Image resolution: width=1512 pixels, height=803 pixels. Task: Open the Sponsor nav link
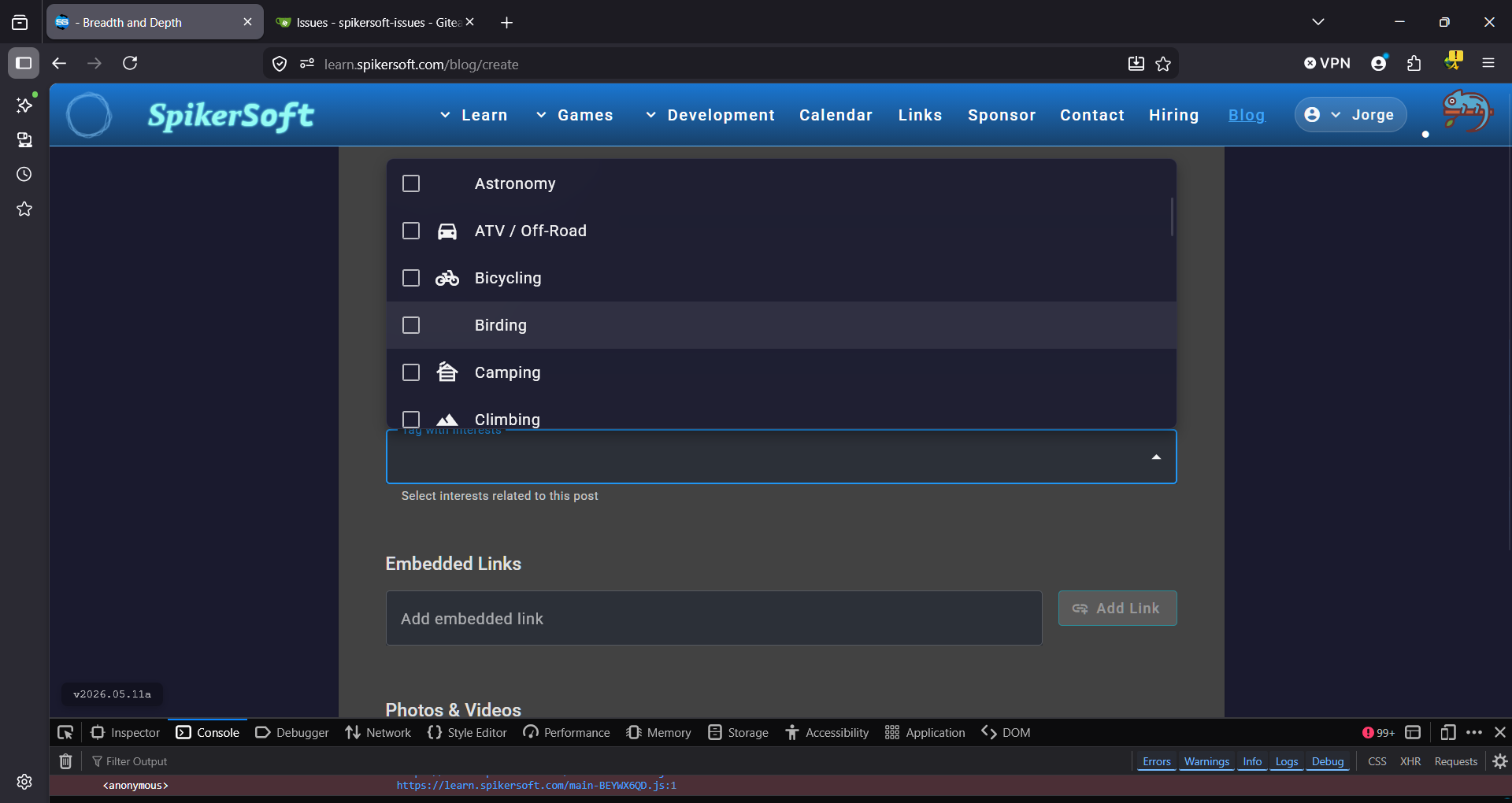click(1002, 115)
